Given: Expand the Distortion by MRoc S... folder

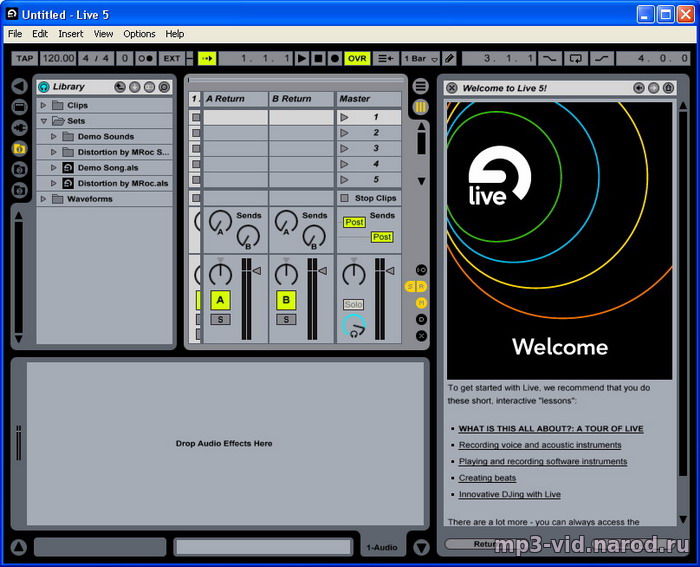Looking at the screenshot, I should coord(54,152).
